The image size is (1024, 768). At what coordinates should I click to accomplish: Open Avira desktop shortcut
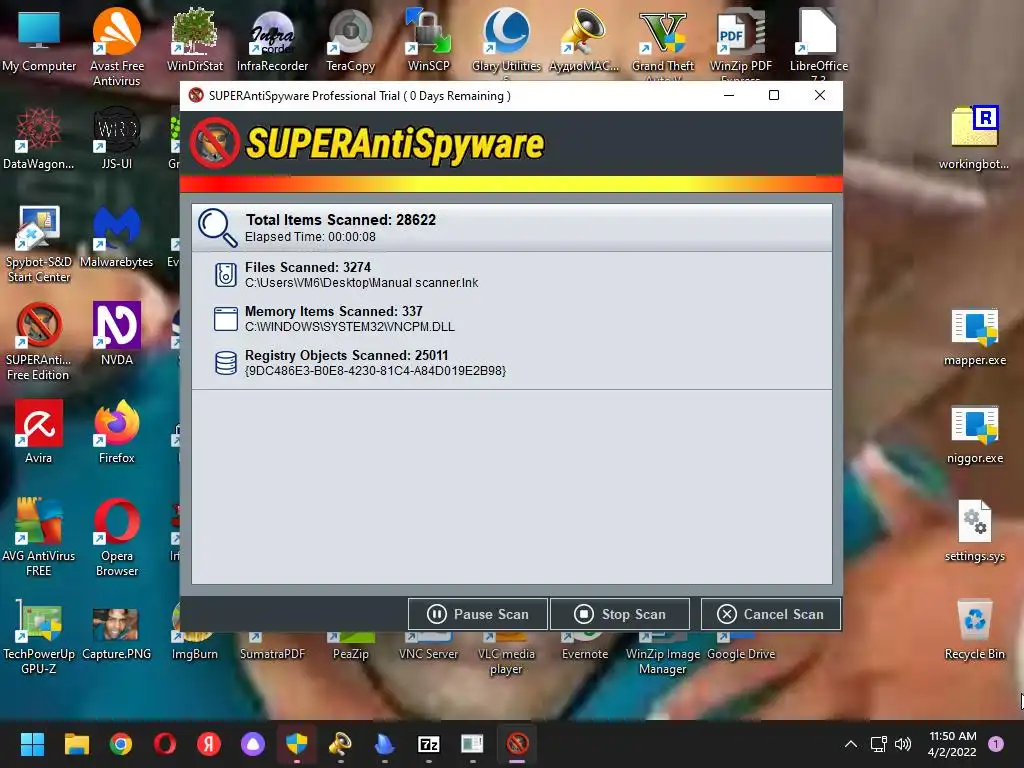point(39,432)
